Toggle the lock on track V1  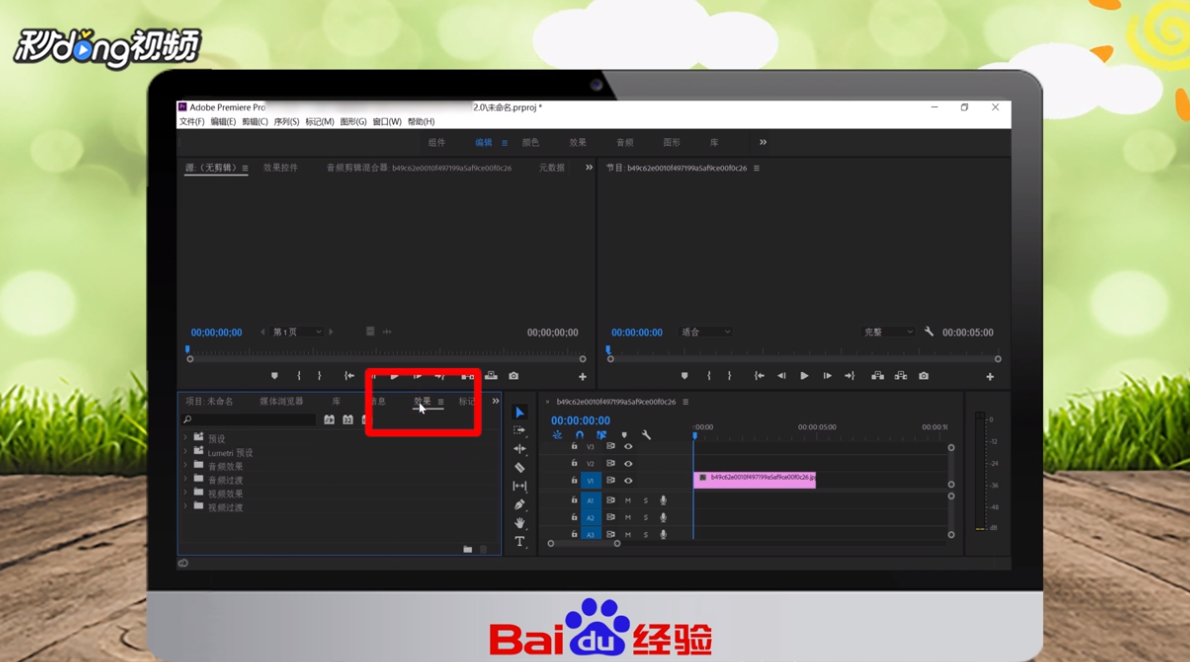coord(575,480)
